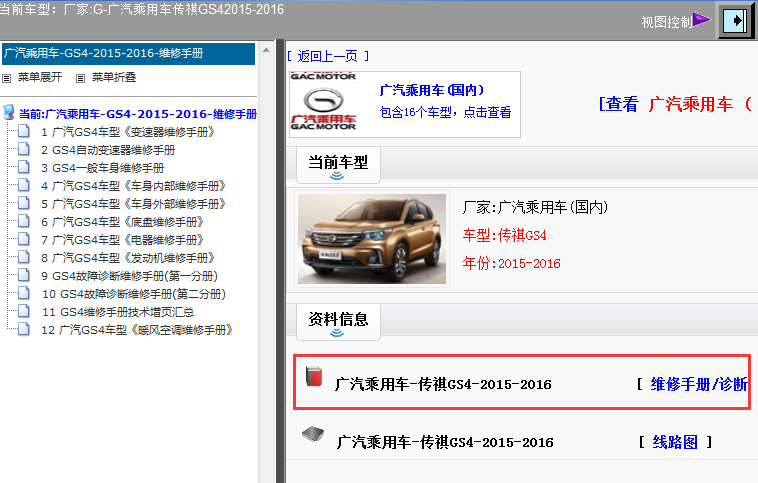This screenshot has height=483, width=758.
Task: Open 3 GS4一般车身维修手册
Action: pyautogui.click(x=102, y=168)
